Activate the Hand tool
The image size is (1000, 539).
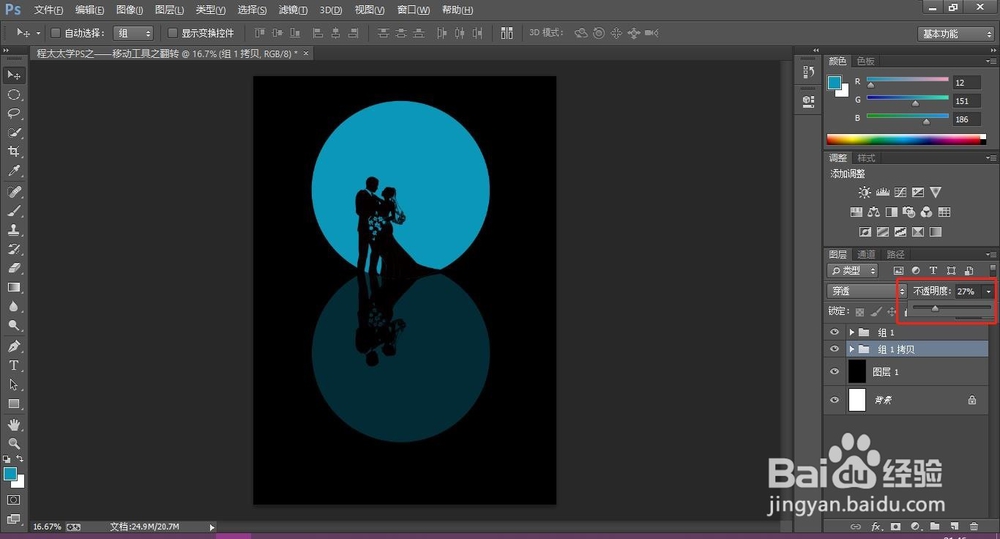(14, 424)
